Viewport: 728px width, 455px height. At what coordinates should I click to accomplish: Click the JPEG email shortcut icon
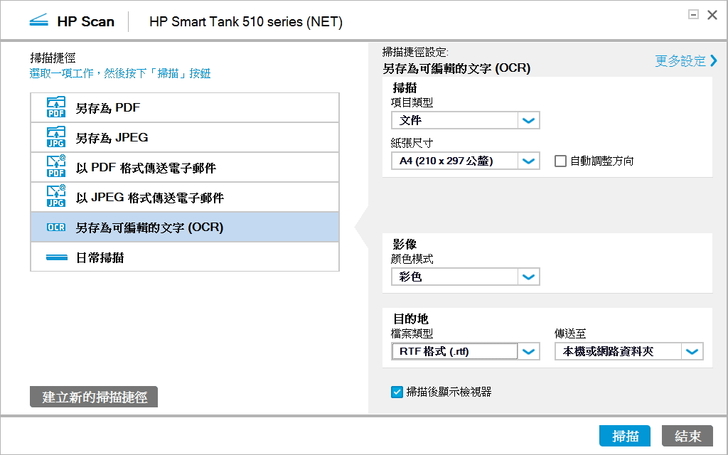tap(56, 197)
